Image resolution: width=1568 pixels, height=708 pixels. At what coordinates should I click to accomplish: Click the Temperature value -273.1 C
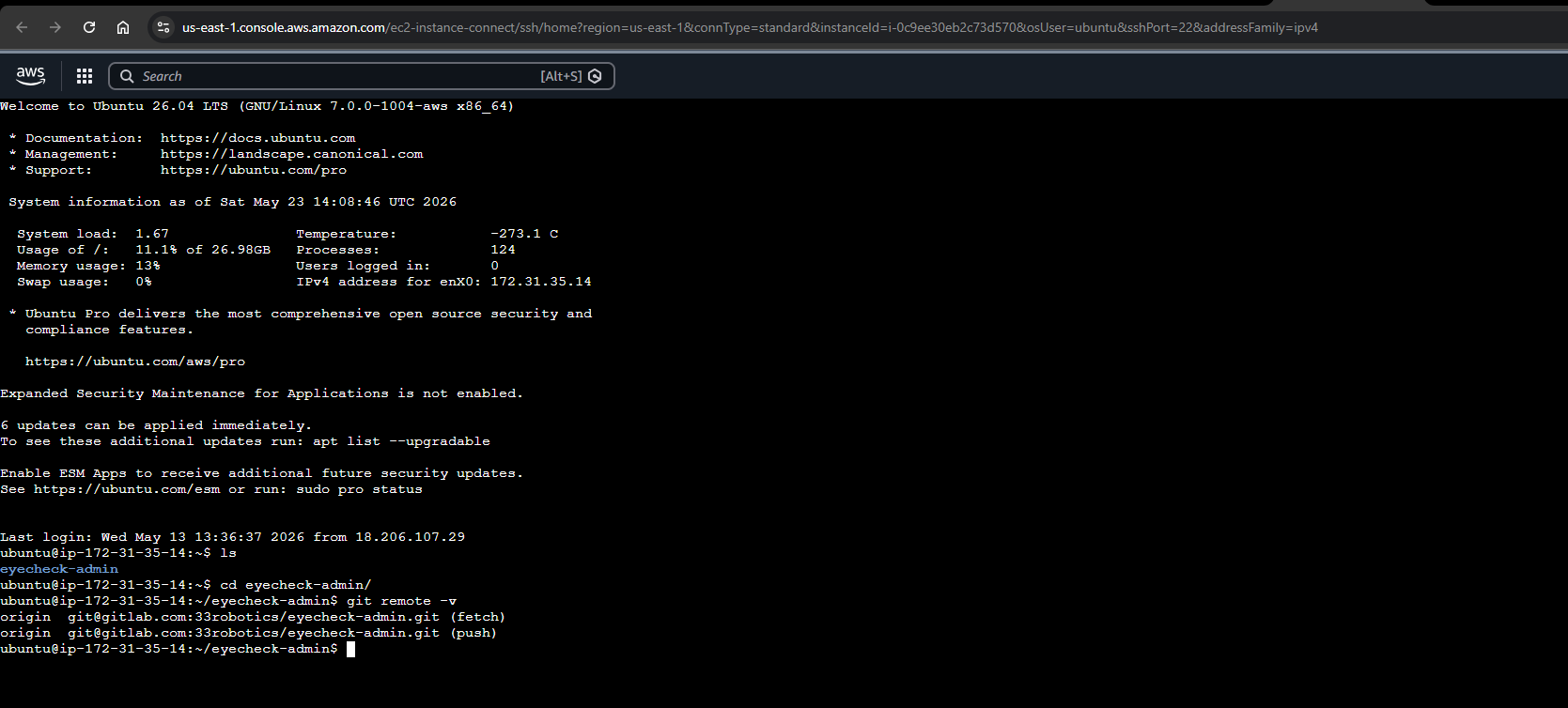524,234
